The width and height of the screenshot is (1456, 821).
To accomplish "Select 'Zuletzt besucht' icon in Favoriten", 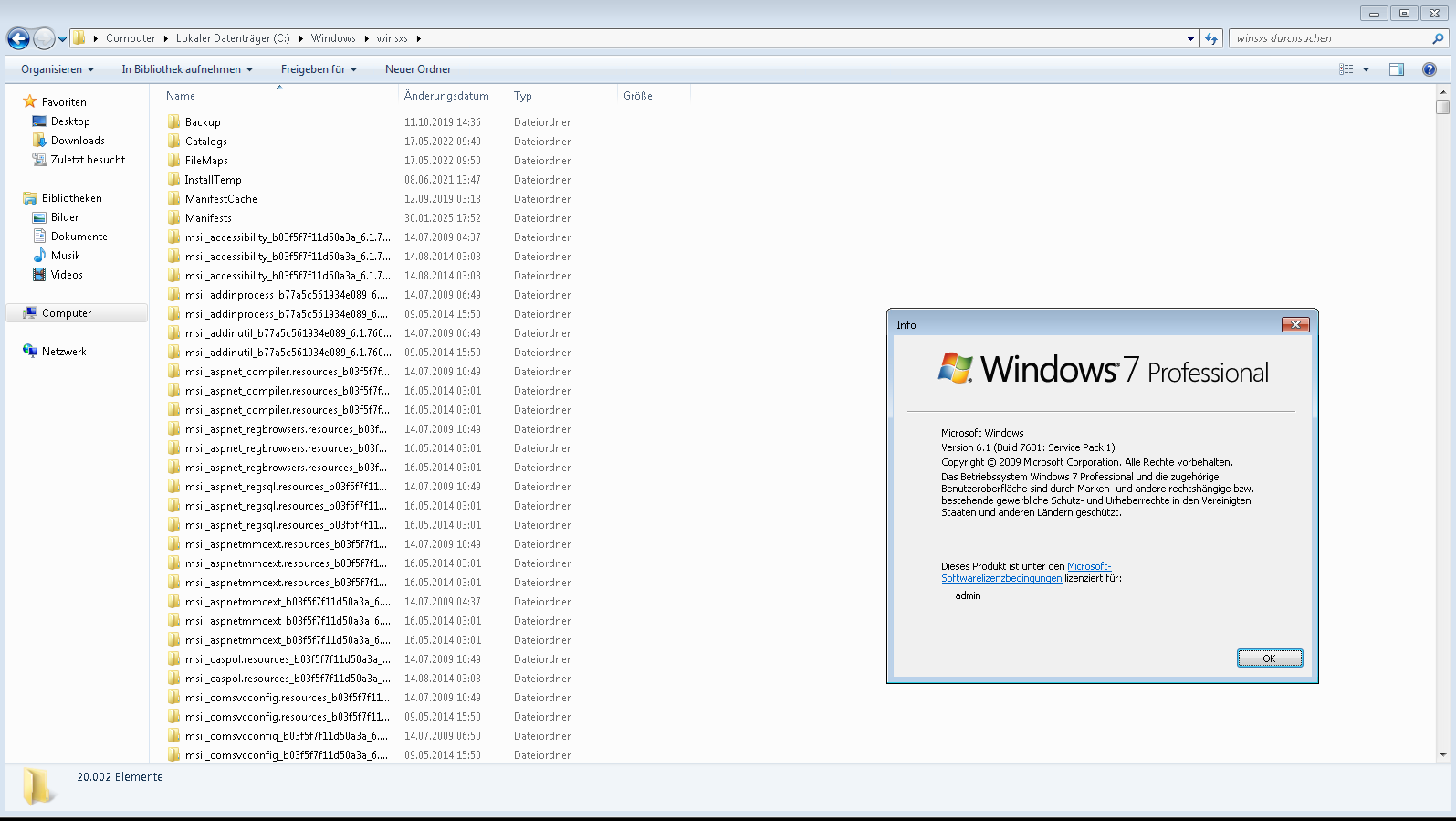I will tap(39, 160).
